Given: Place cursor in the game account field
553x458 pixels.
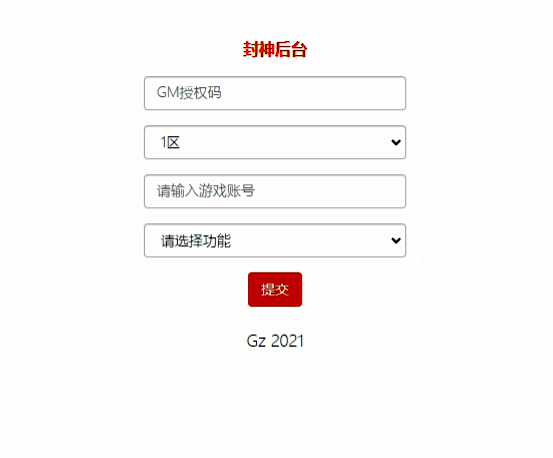Looking at the screenshot, I should [x=275, y=191].
